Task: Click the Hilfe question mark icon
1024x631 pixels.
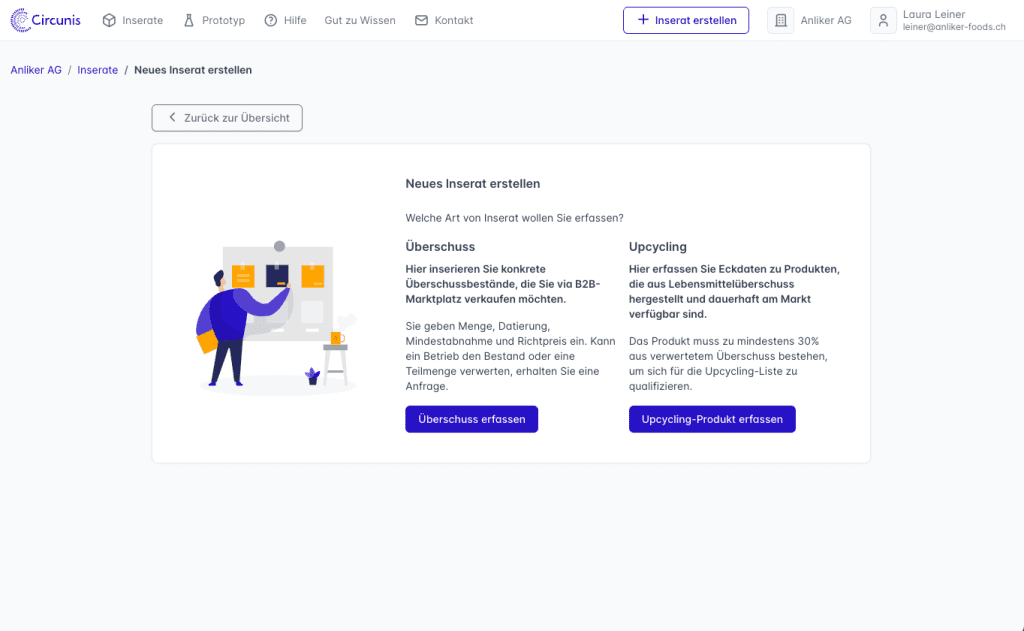Action: pyautogui.click(x=271, y=20)
